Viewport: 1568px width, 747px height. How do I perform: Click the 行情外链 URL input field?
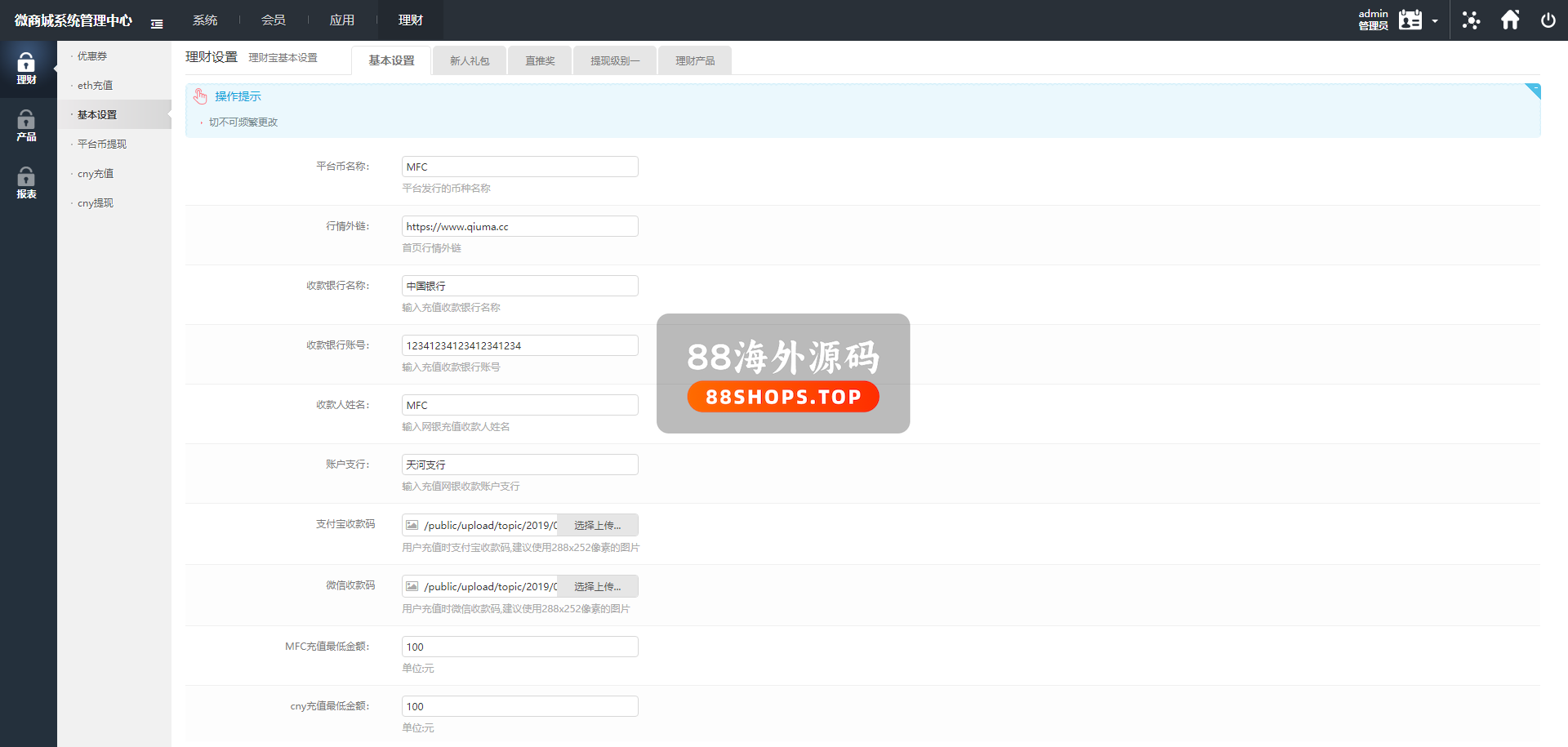[x=519, y=227]
